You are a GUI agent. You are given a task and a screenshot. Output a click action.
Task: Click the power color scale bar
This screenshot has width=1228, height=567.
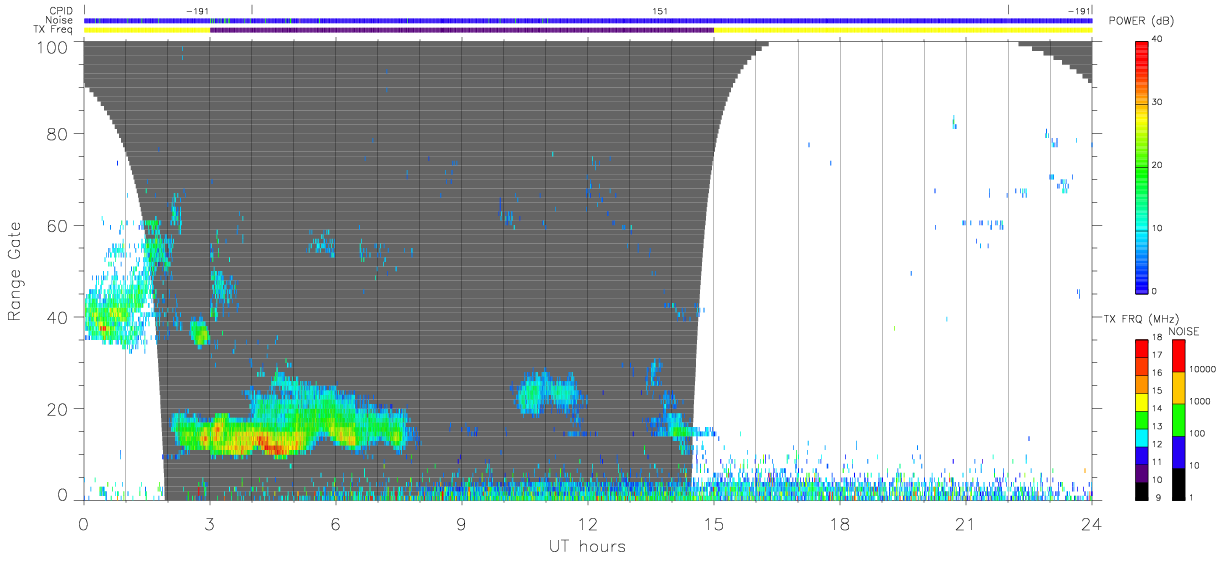coord(1141,167)
